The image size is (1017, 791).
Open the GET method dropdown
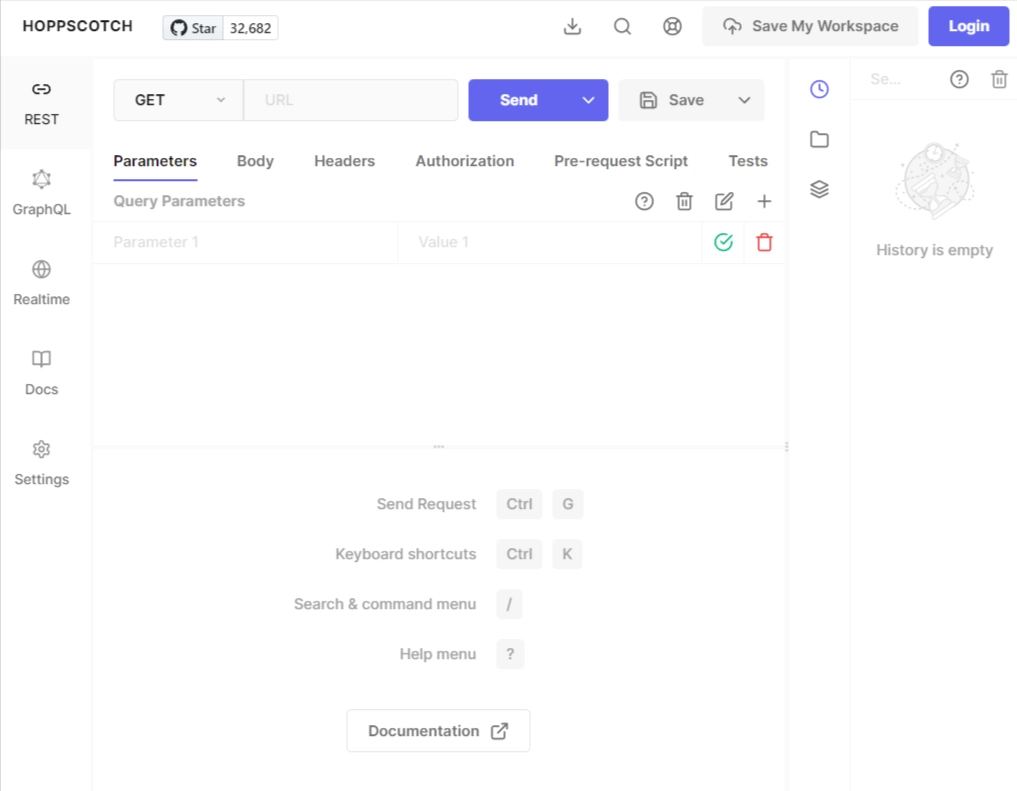[x=178, y=100]
